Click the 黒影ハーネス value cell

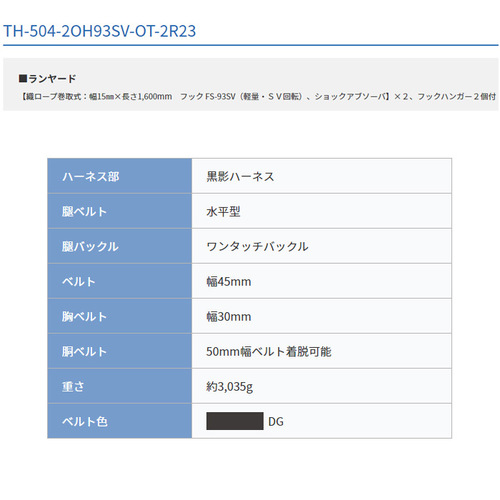(322, 176)
